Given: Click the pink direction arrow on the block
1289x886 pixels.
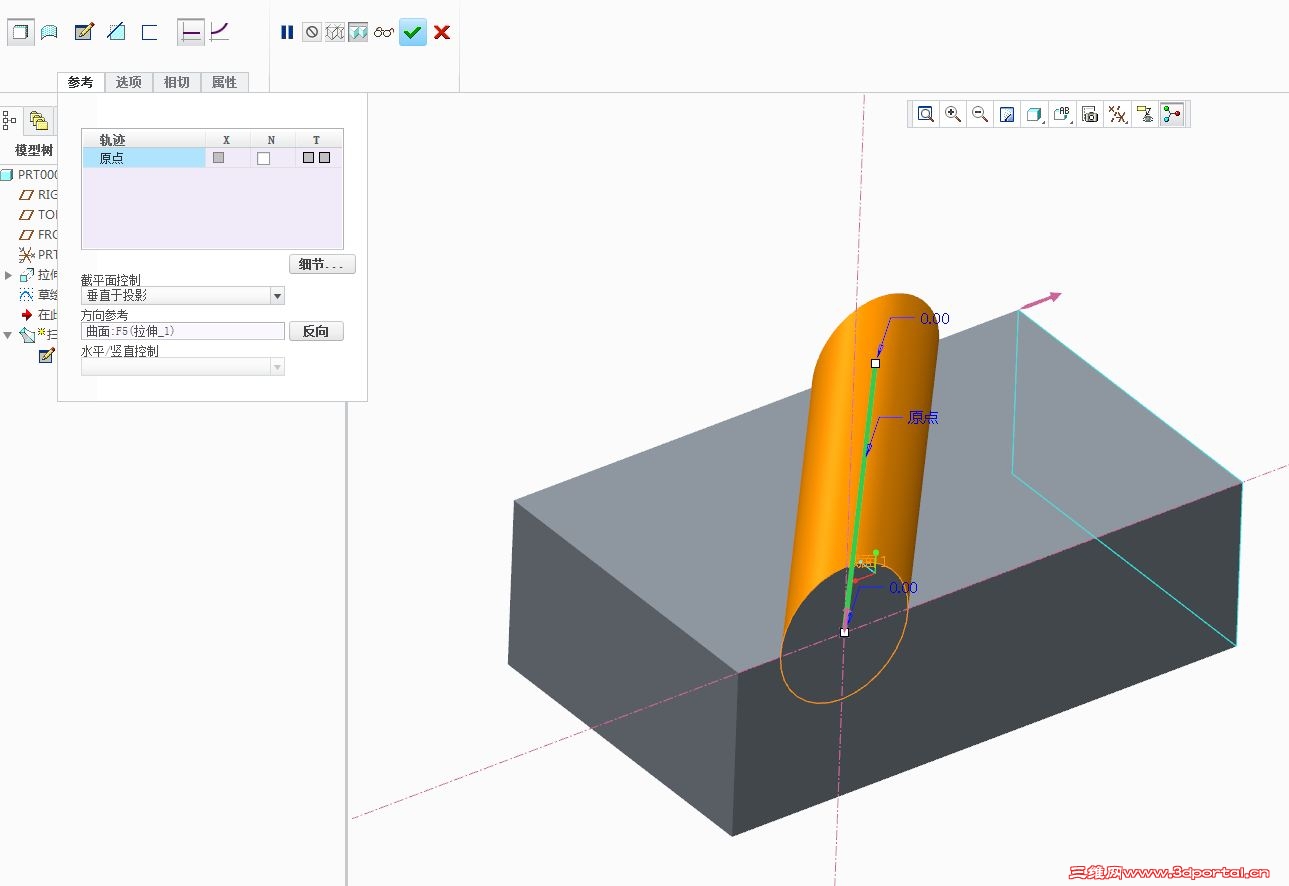Looking at the screenshot, I should 1041,300.
